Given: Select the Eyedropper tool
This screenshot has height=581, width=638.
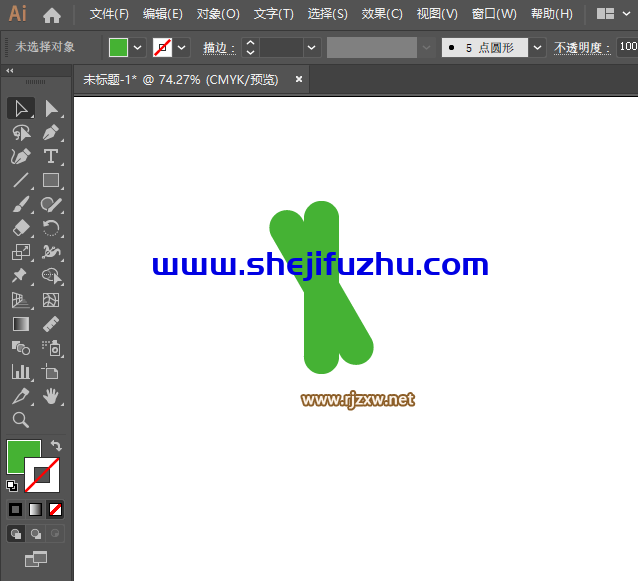Looking at the screenshot, I should [21, 396].
